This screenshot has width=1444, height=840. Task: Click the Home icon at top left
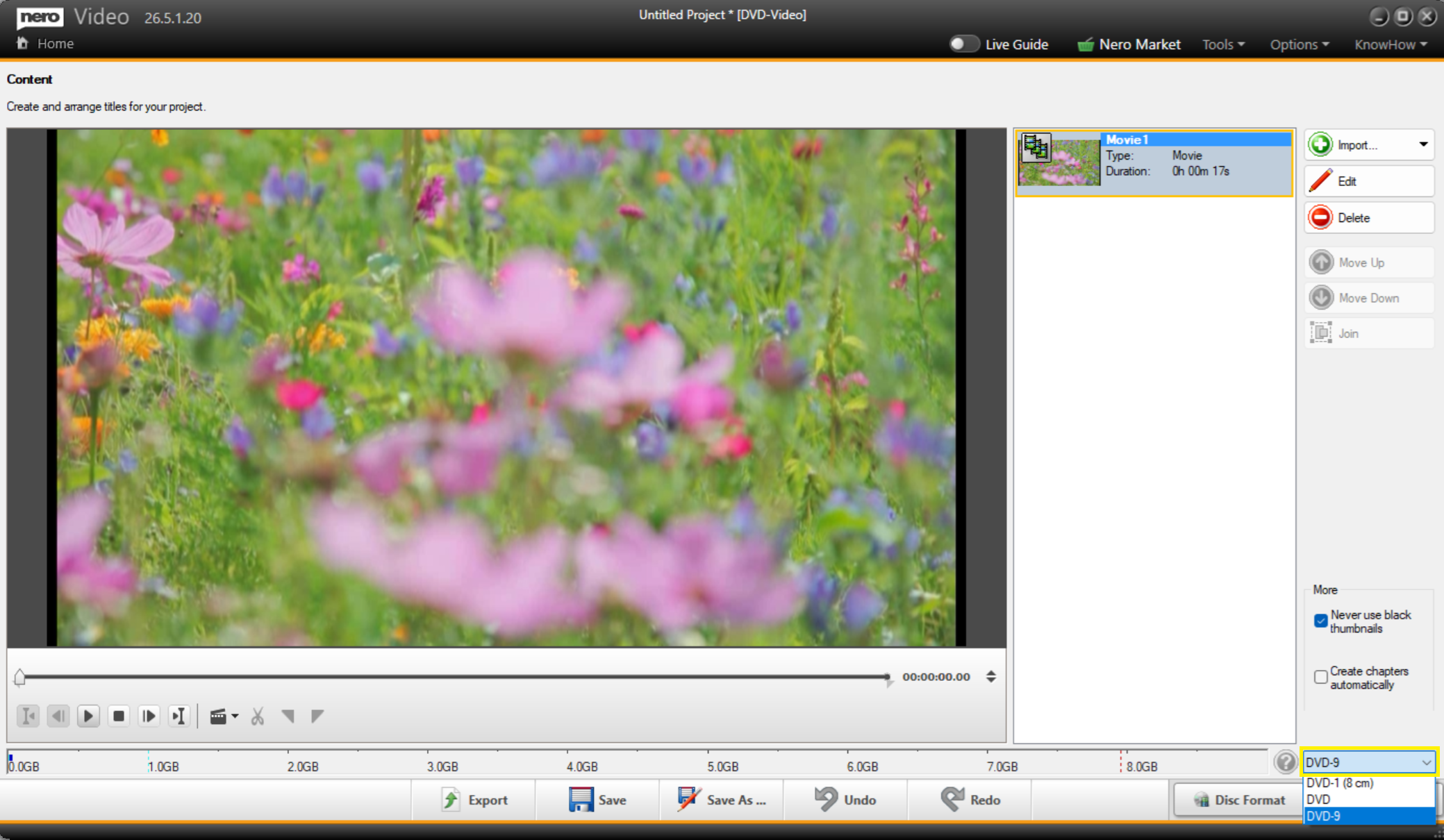[x=23, y=44]
